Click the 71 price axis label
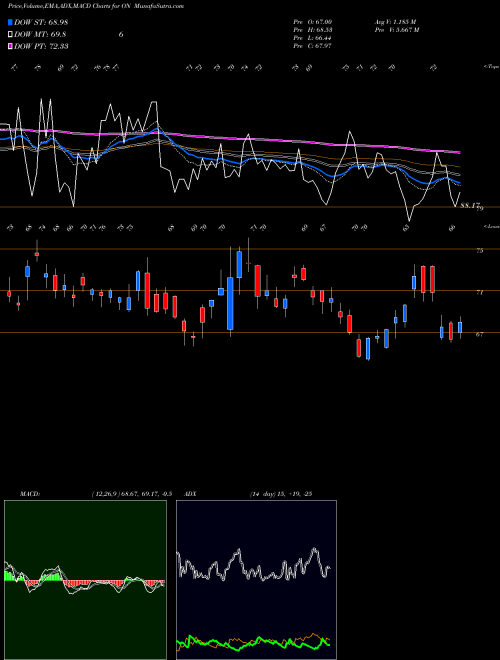The width and height of the screenshot is (500, 660). click(479, 292)
